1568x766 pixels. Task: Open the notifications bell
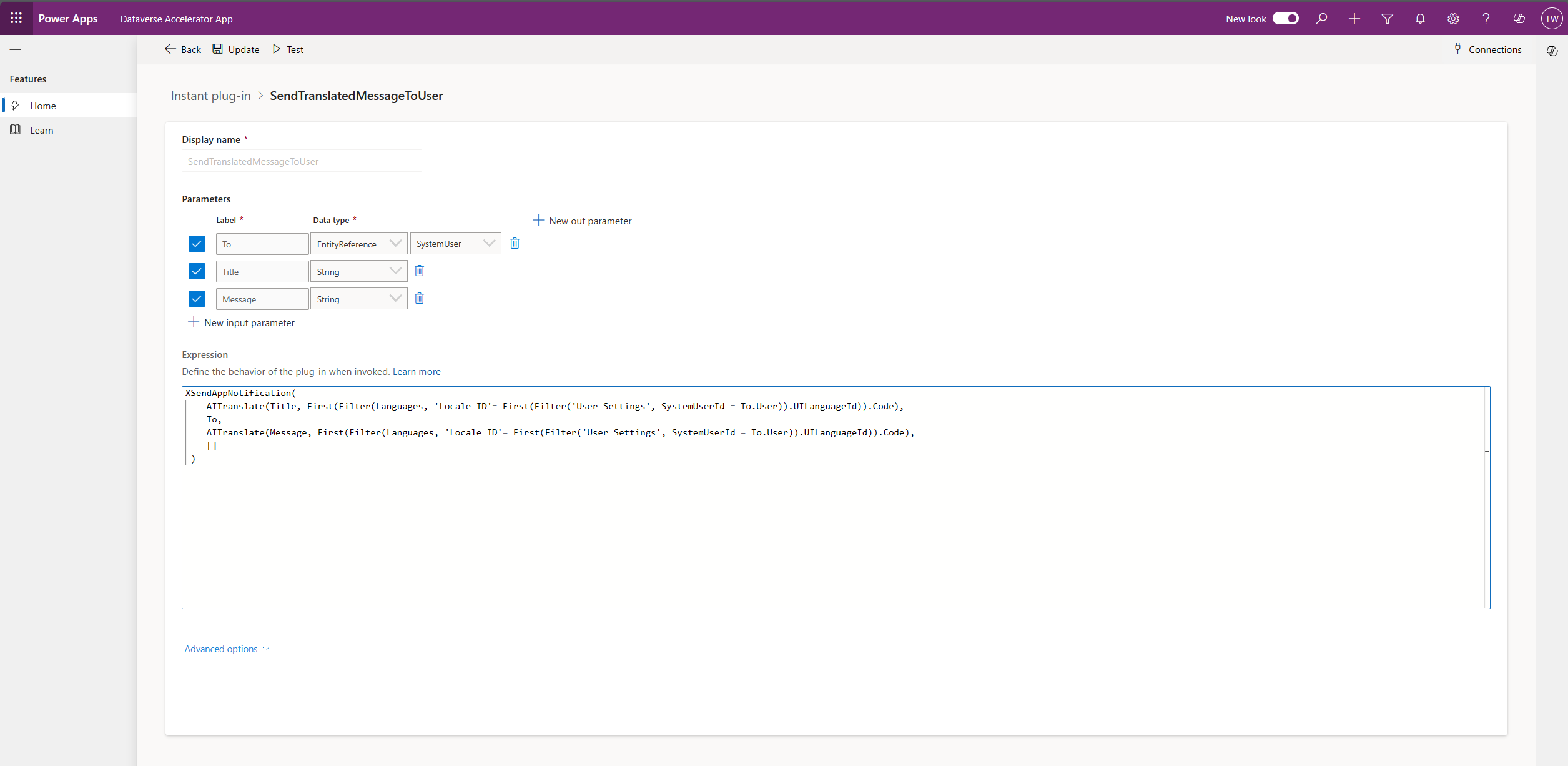1421,19
